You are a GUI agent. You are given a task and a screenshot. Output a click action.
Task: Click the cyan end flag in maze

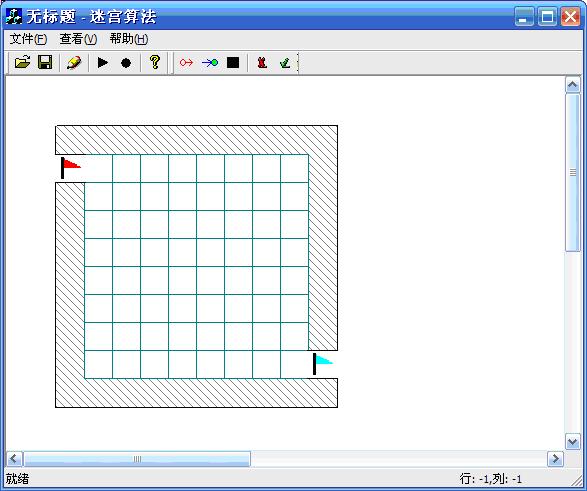click(x=322, y=363)
